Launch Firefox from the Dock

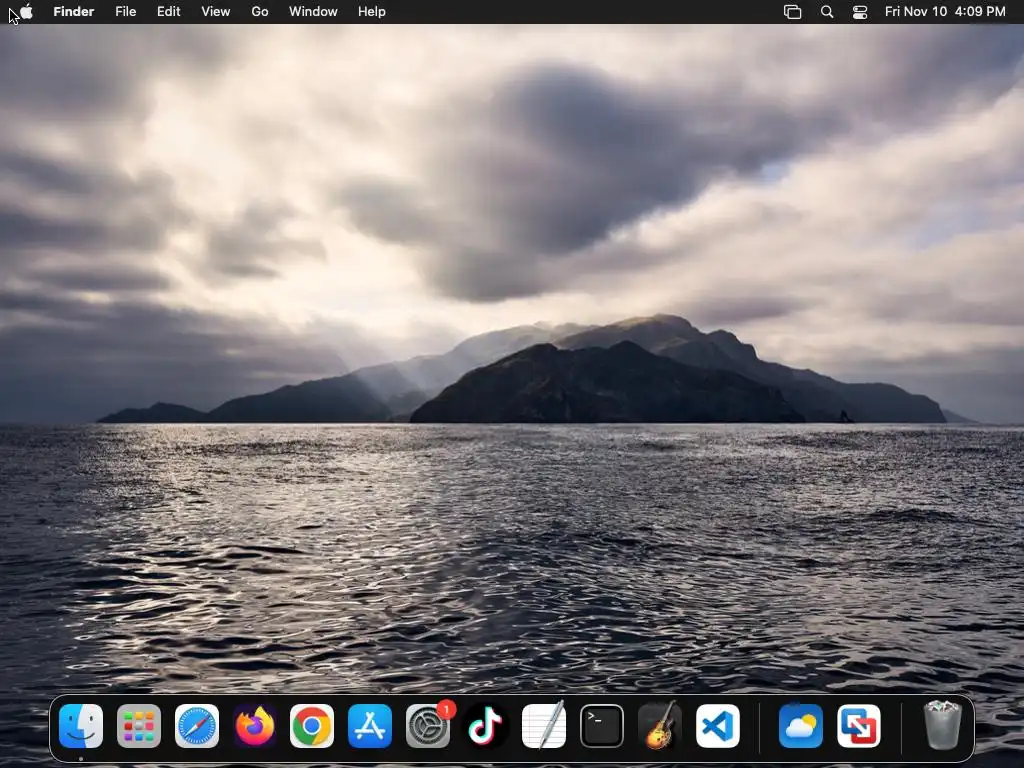click(255, 726)
